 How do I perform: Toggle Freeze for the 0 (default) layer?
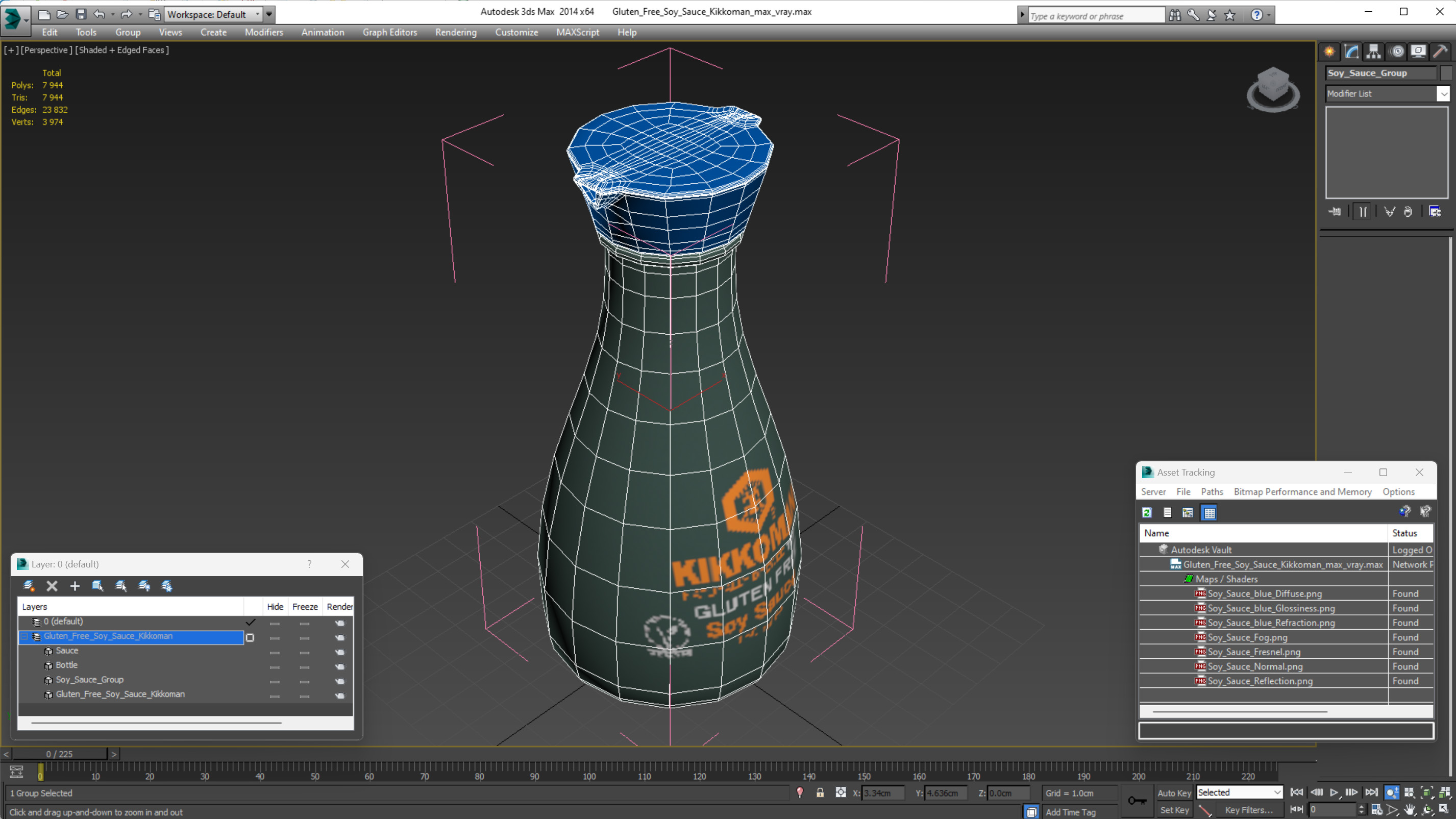pos(305,624)
